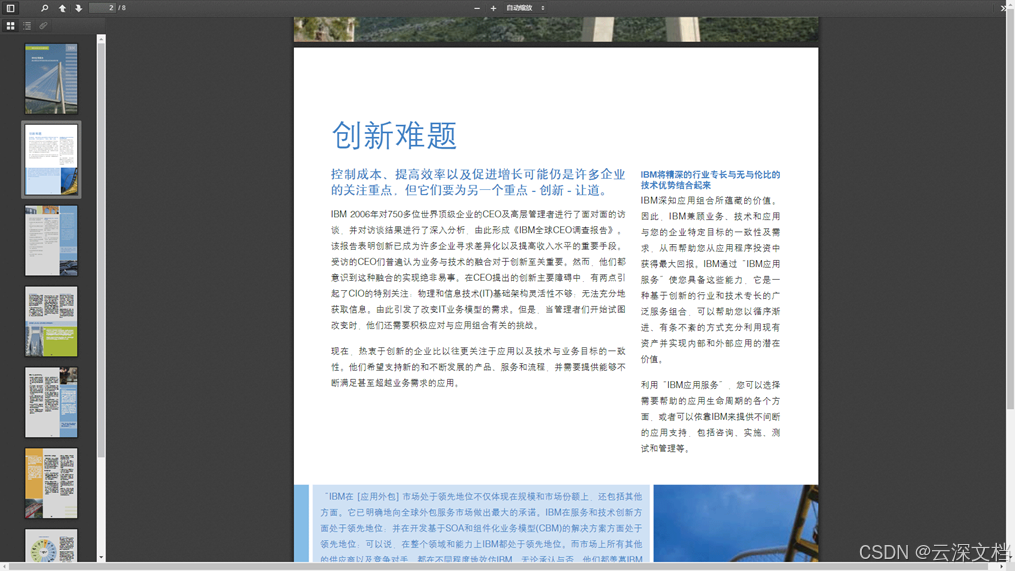Show attachments view in sidebar

[43, 26]
